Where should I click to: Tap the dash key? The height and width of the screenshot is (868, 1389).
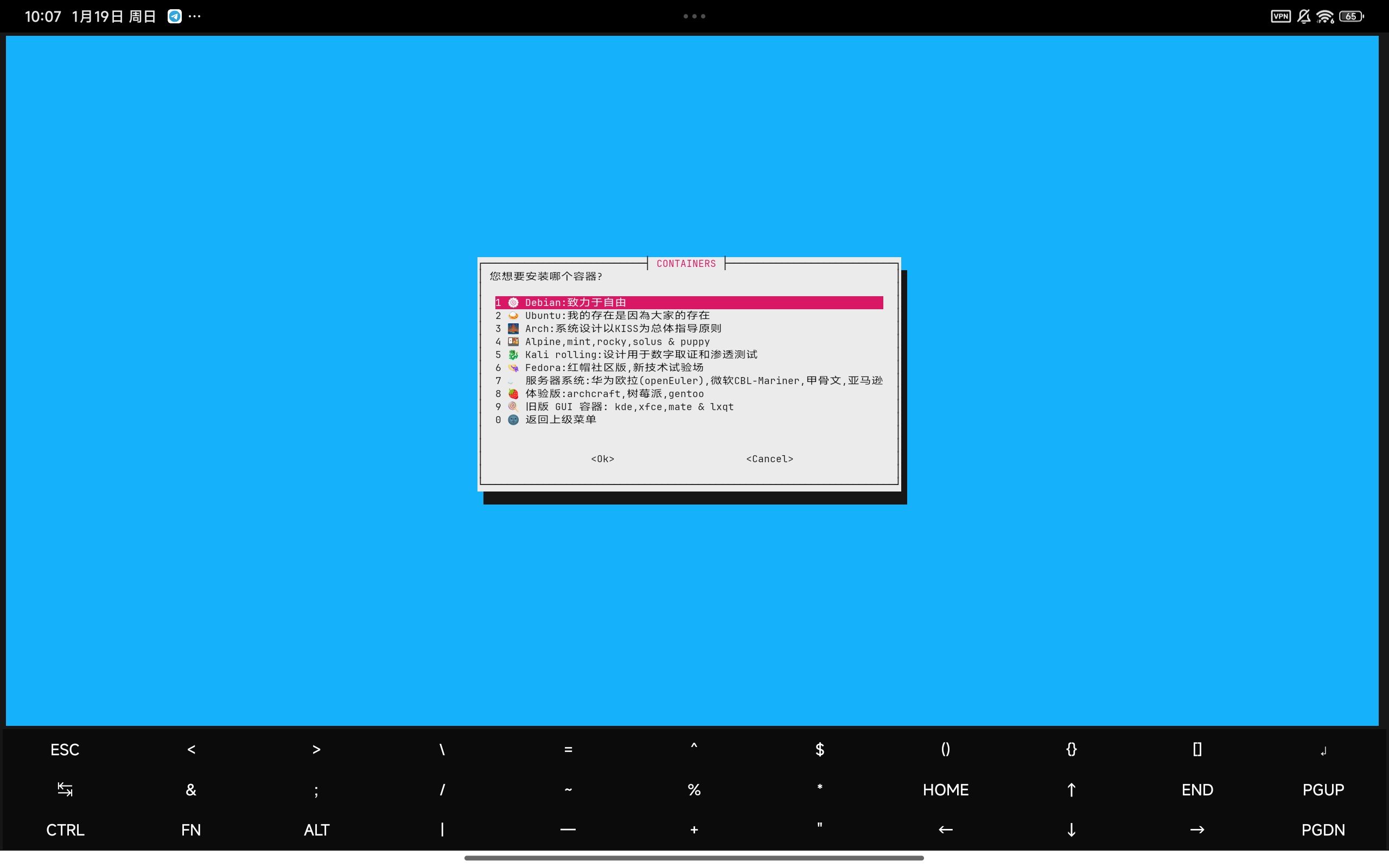click(x=568, y=830)
